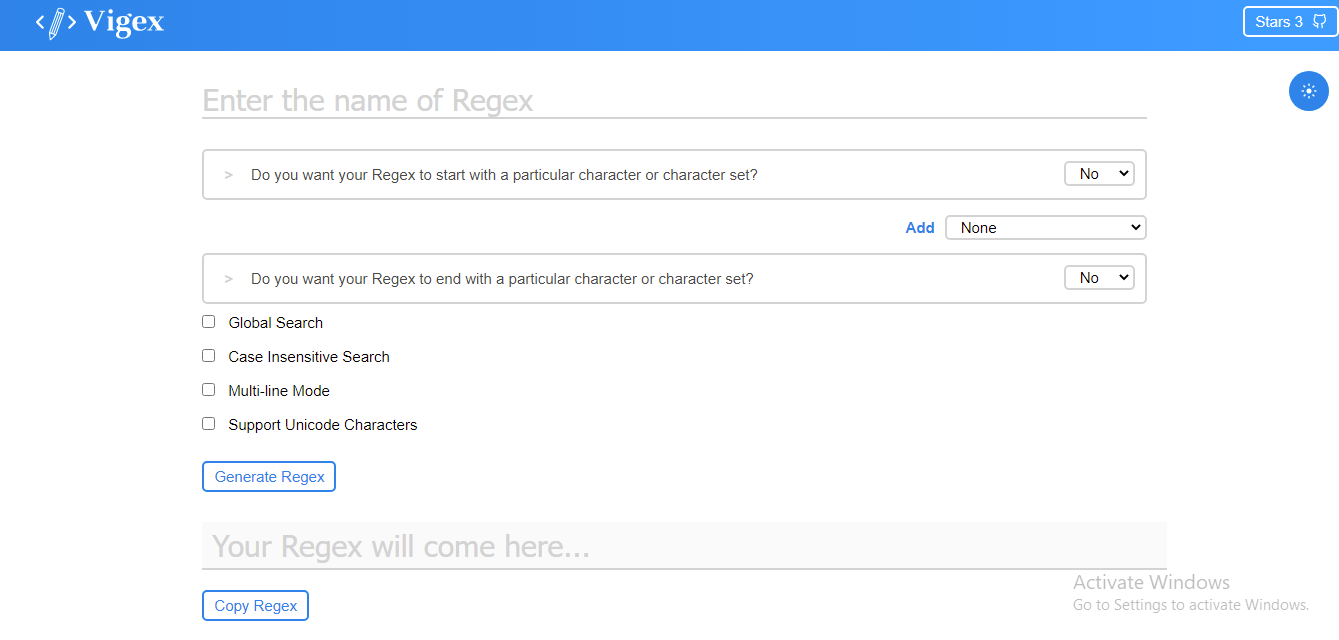The height and width of the screenshot is (640, 1339).
Task: Click the chevron beside the end question
Action: tap(227, 278)
